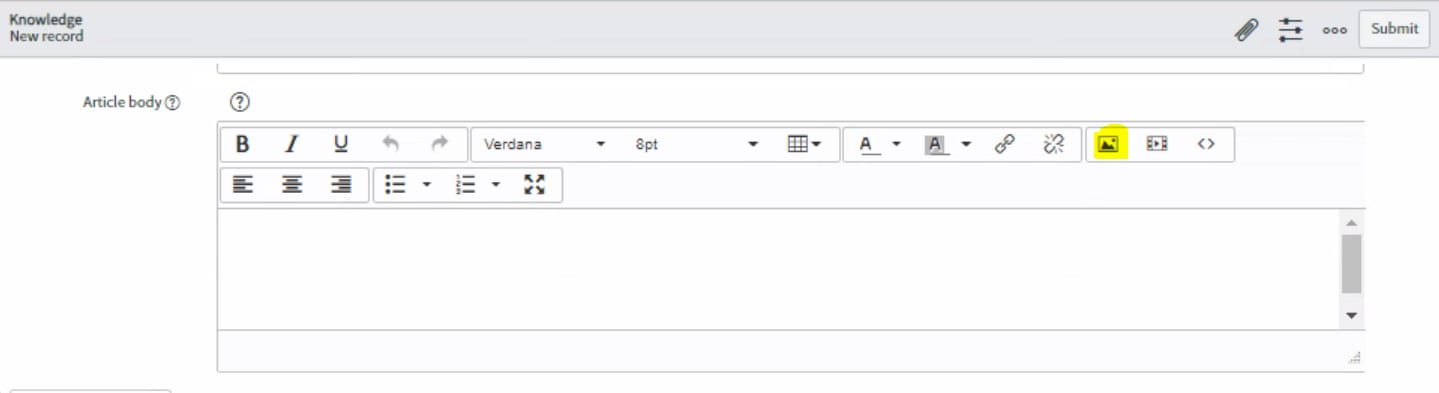Toggle italic text formatting
The height and width of the screenshot is (393, 1439).
click(291, 144)
